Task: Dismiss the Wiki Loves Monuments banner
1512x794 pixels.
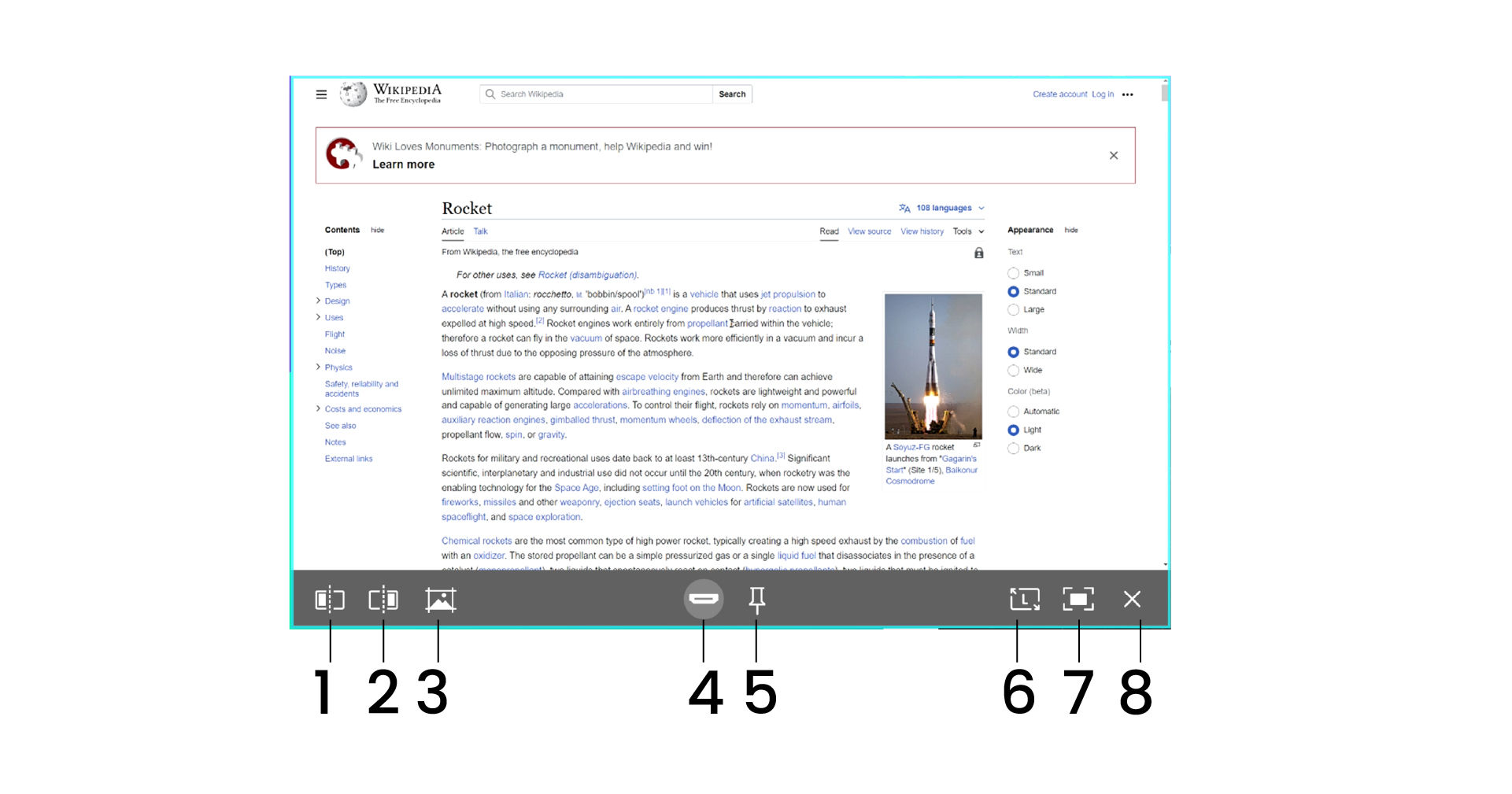Action: 1113,156
